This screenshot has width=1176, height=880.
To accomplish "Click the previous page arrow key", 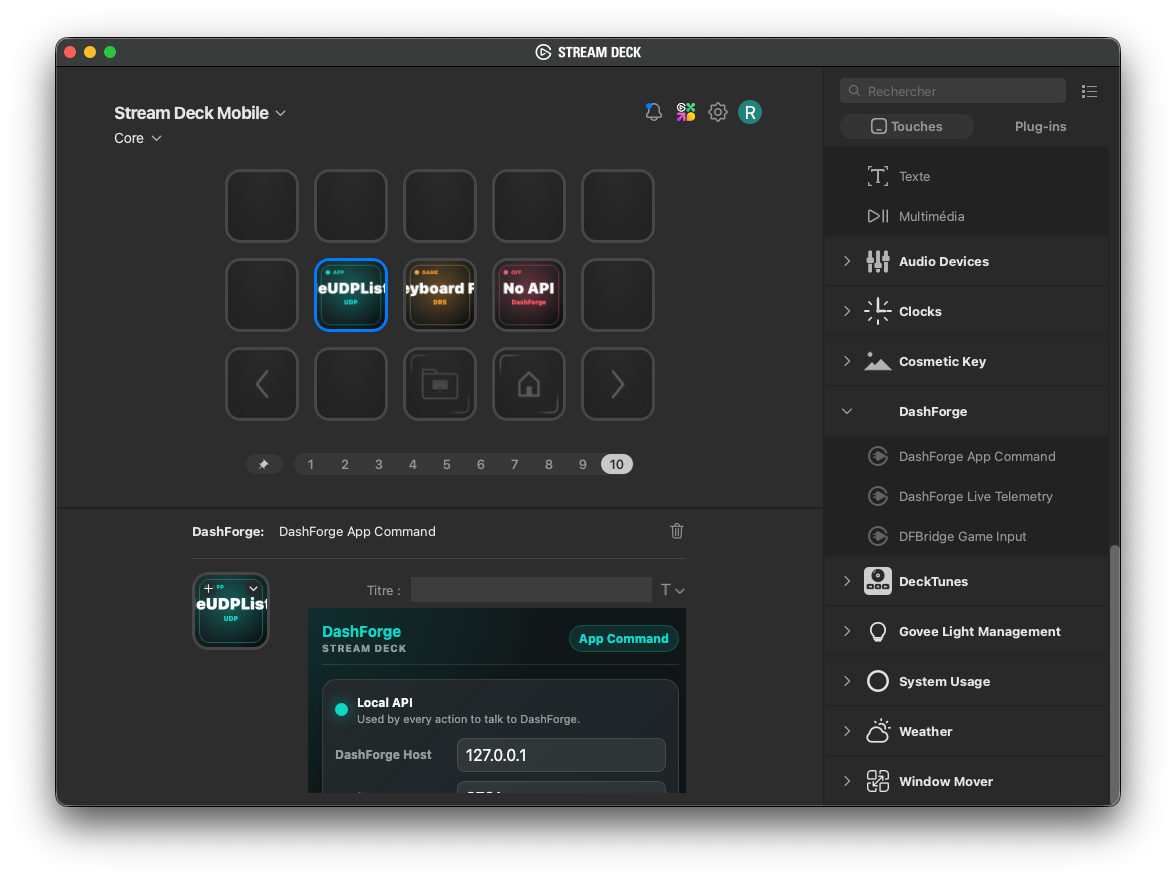I will pos(262,384).
